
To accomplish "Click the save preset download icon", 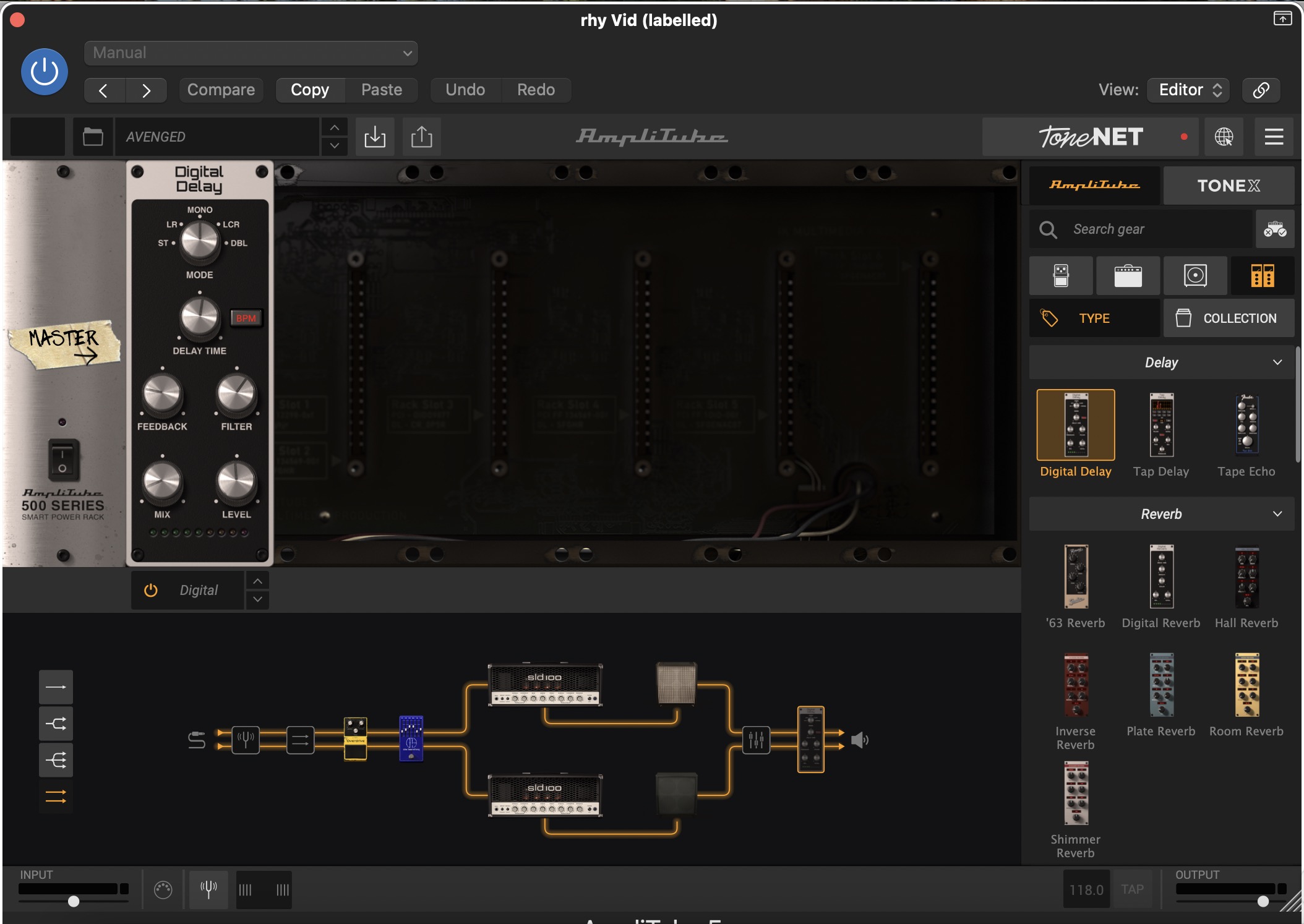I will point(375,137).
